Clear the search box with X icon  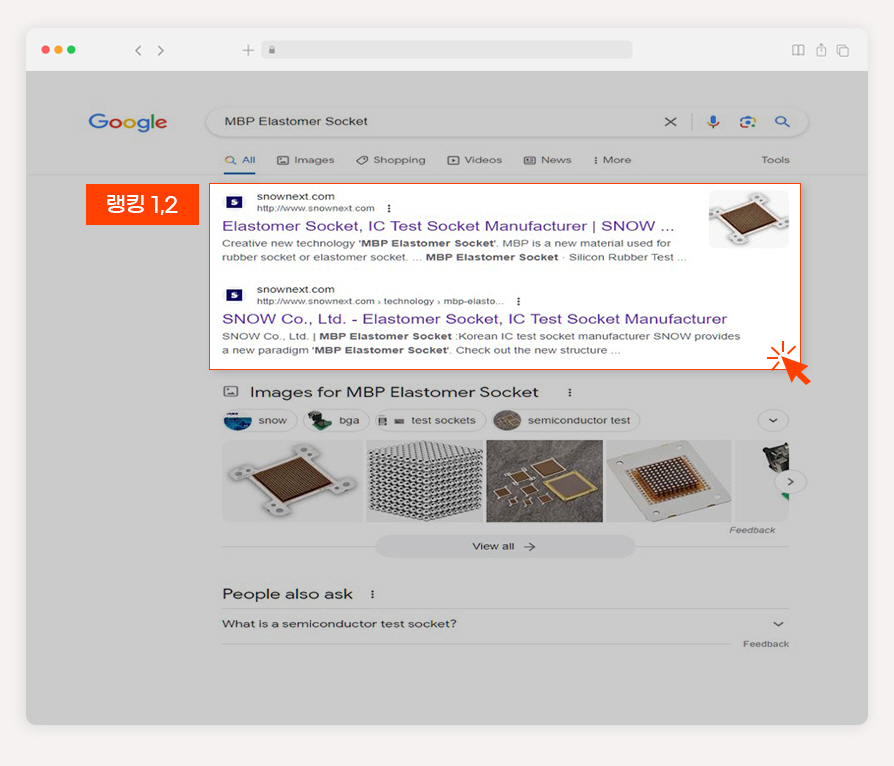[x=670, y=121]
